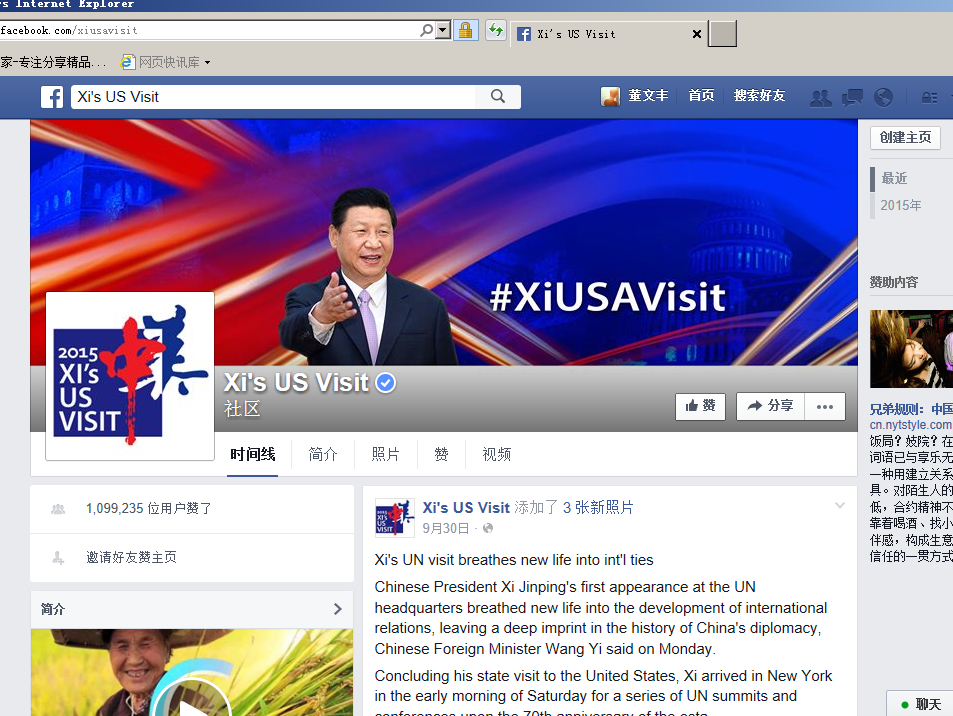Viewport: 953px width, 716px height.
Task: Expand the address bar dropdown arrow
Action: coord(443,30)
